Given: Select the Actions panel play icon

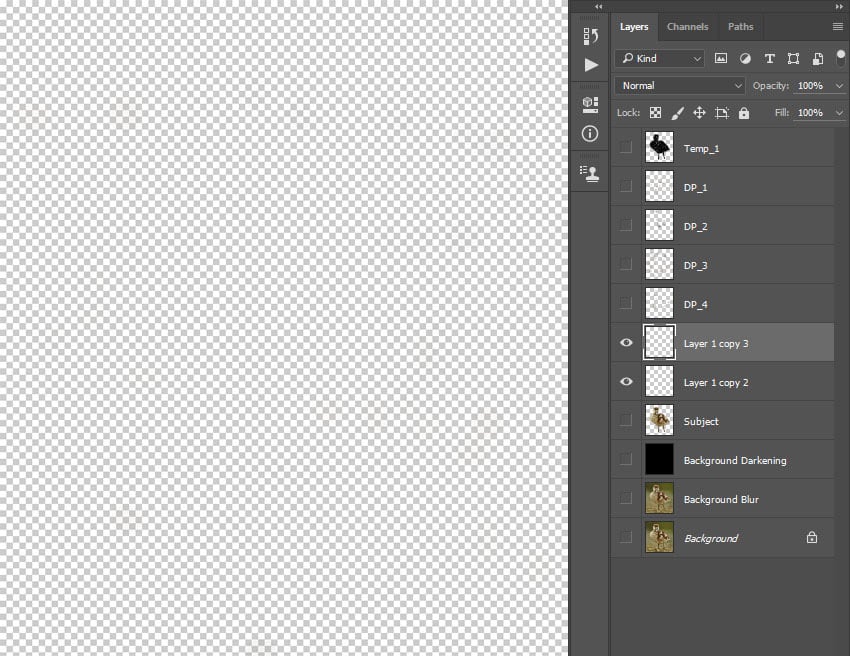Looking at the screenshot, I should pyautogui.click(x=590, y=64).
